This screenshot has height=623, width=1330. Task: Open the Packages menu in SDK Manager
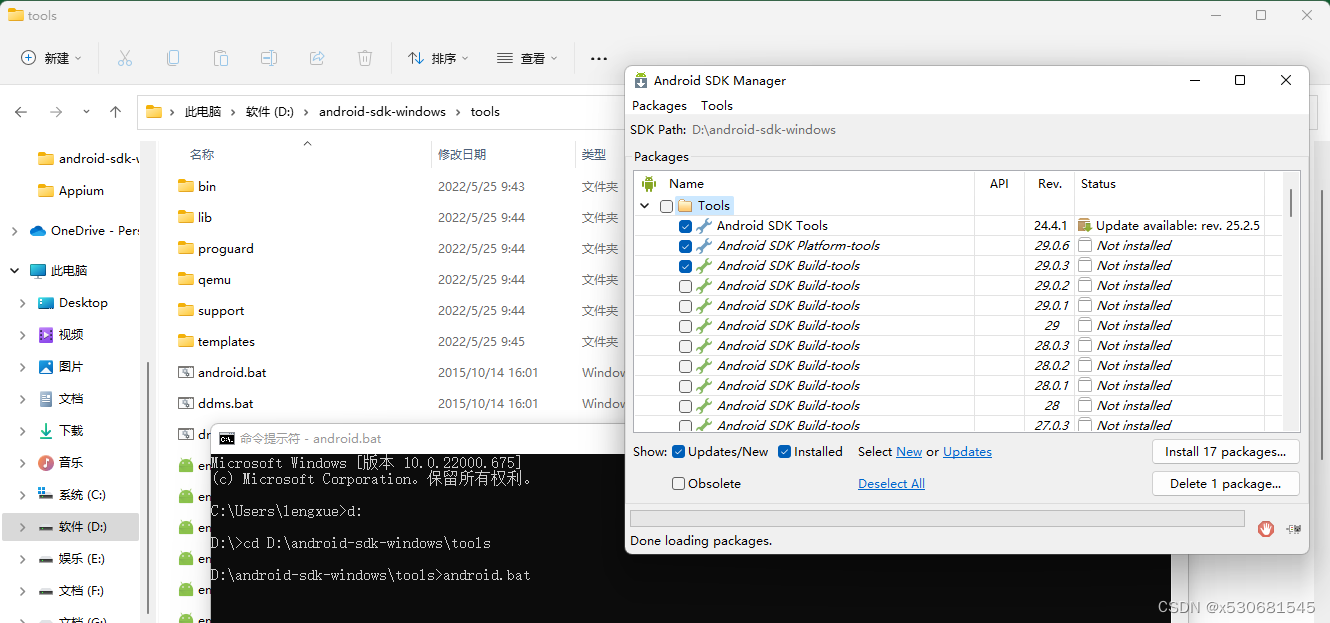pyautogui.click(x=659, y=105)
